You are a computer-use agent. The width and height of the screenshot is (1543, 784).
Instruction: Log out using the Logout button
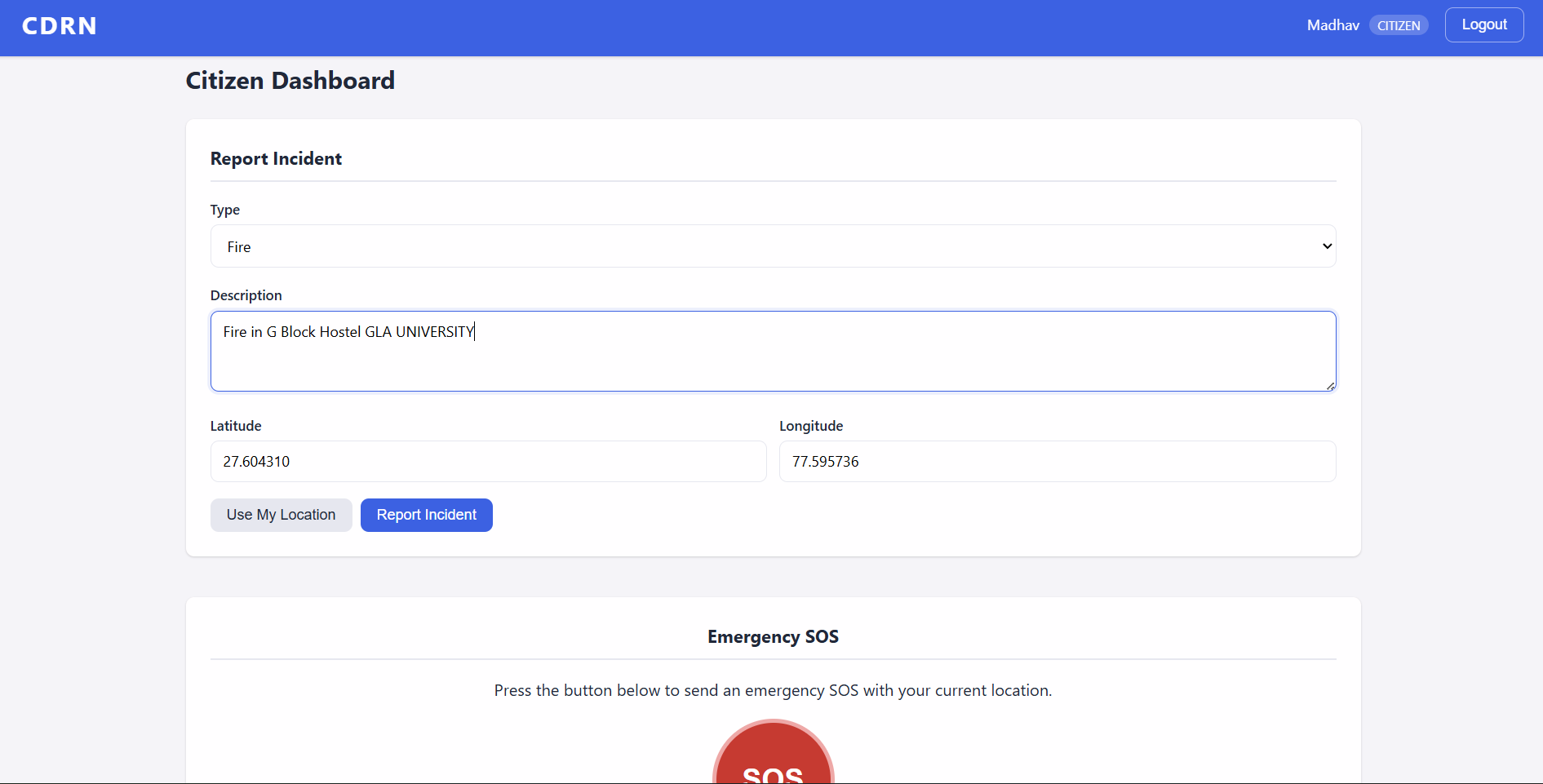1484,24
